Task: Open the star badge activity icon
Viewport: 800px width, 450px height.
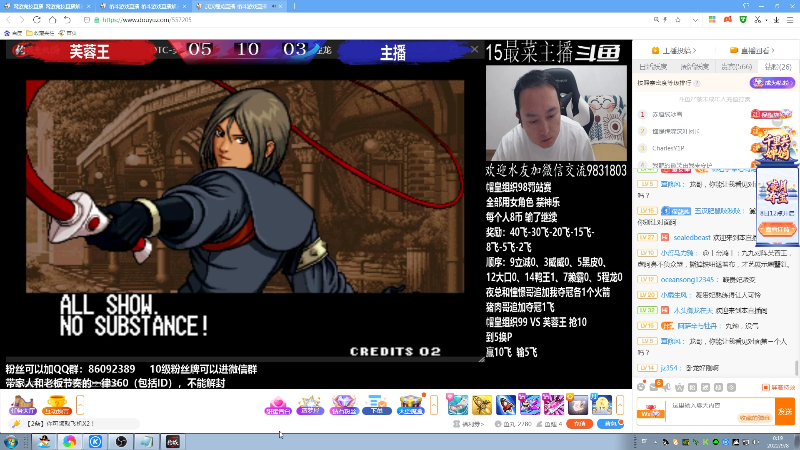Action: point(311,405)
